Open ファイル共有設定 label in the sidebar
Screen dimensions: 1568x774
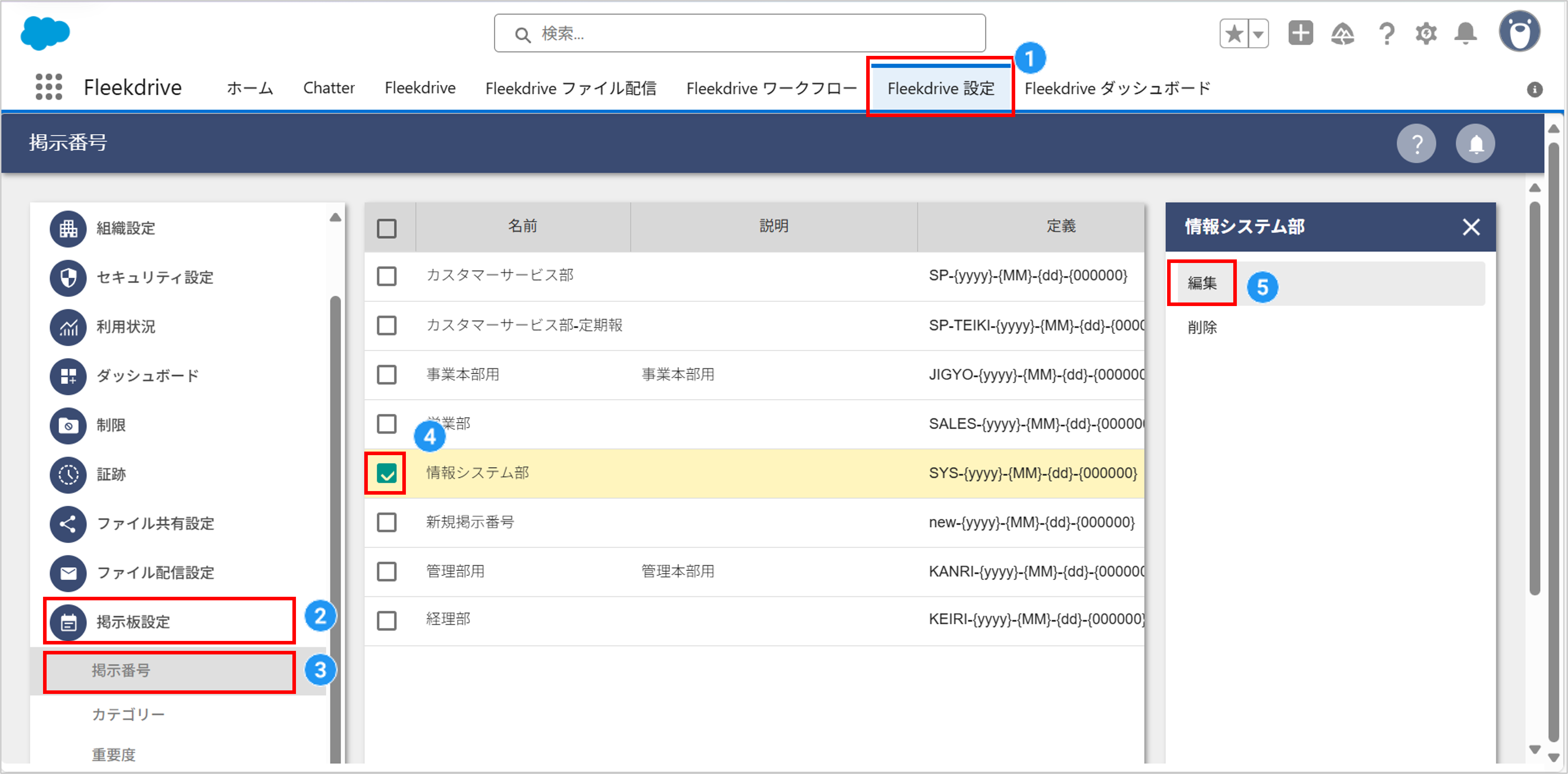155,524
